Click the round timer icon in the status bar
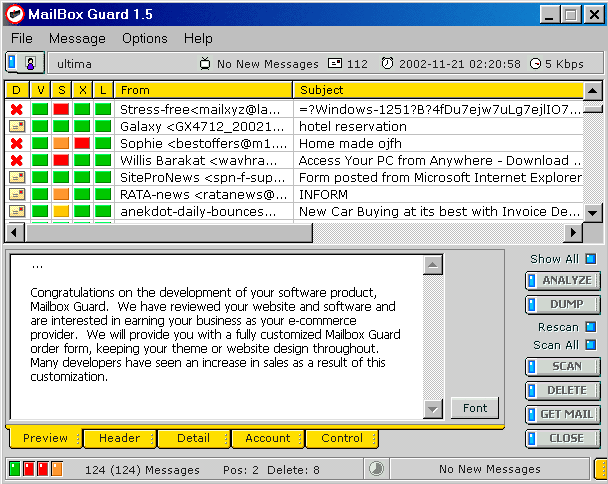Screen dimensions: 608x484 [x=376, y=468]
